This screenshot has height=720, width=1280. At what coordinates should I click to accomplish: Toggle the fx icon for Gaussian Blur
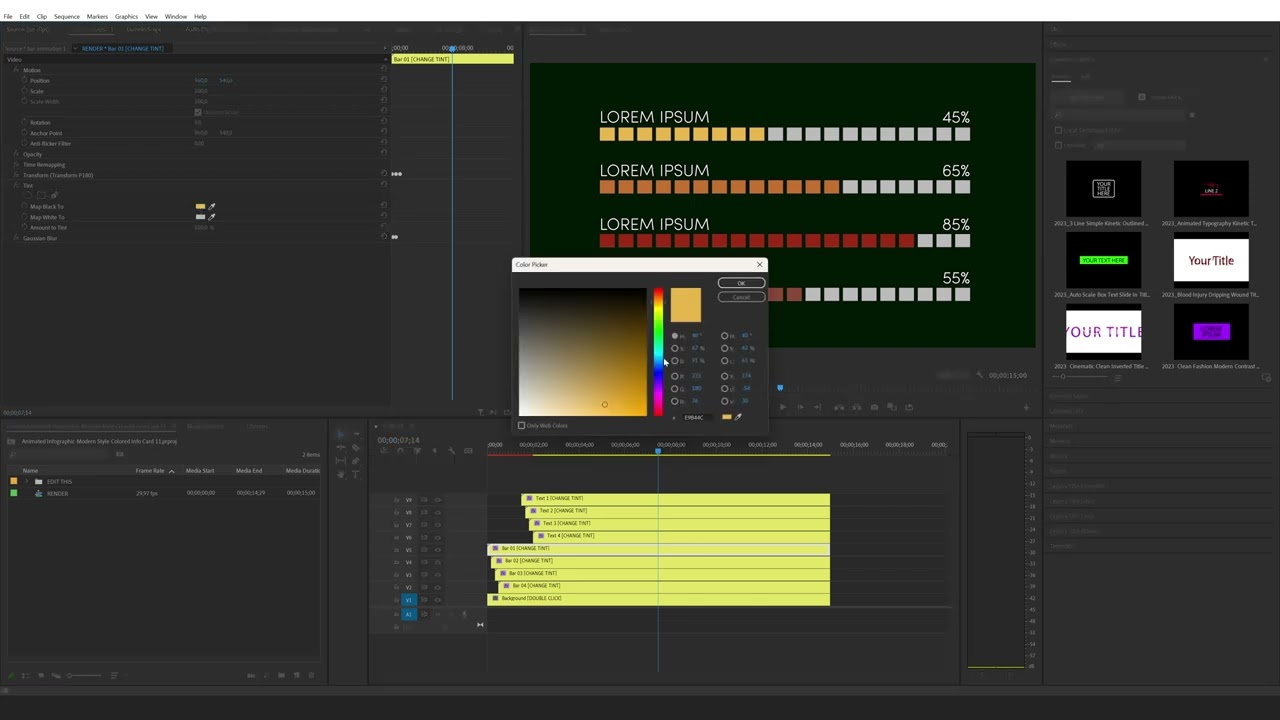click(18, 238)
